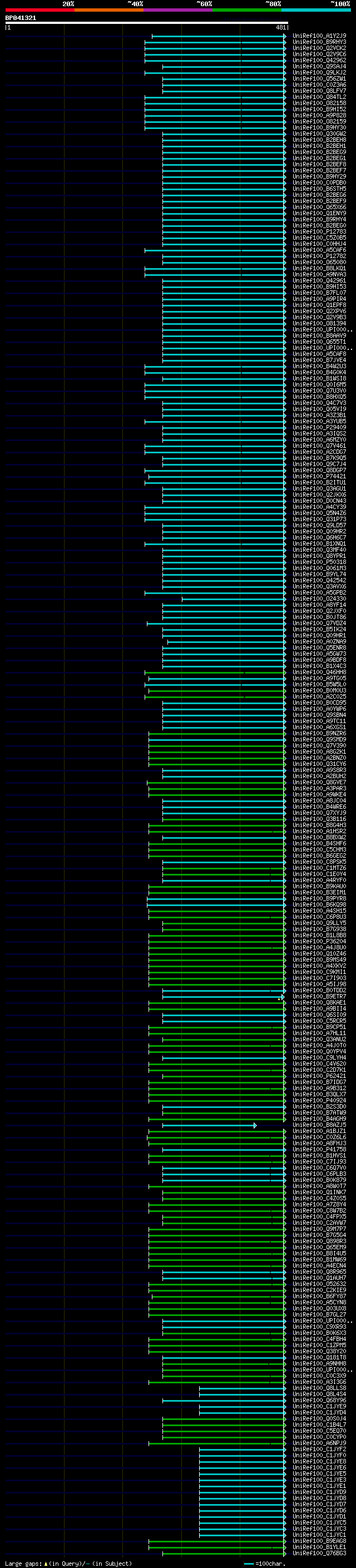Select label UniRef100_Q8LFV7

pos(319,91)
